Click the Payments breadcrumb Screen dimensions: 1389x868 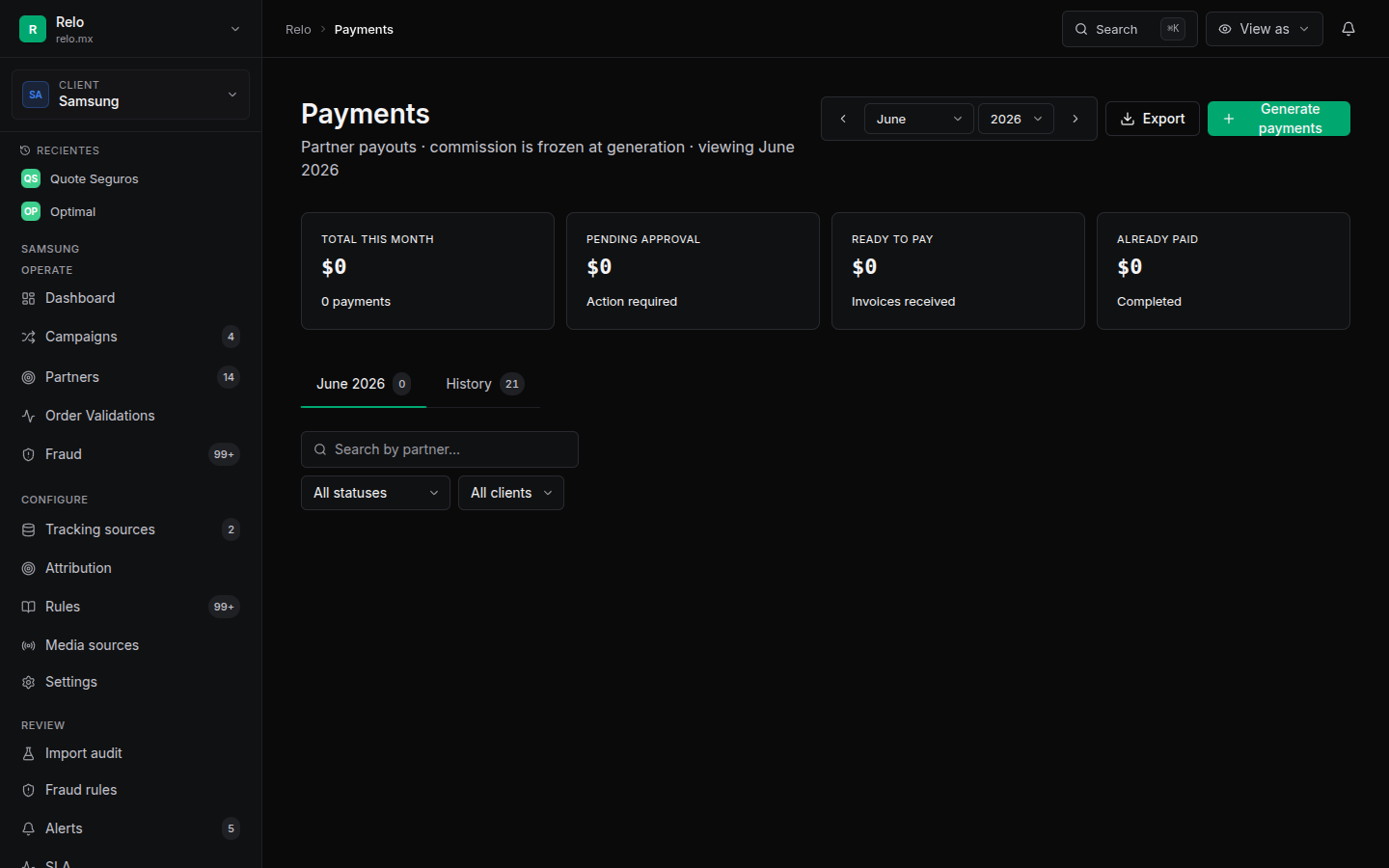coord(364,29)
